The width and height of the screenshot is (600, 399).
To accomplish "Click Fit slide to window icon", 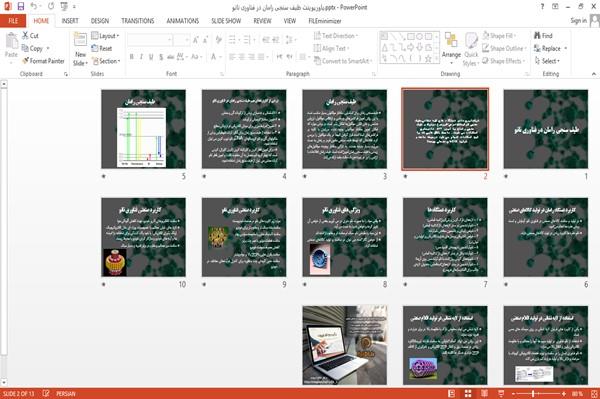I will coord(594,394).
